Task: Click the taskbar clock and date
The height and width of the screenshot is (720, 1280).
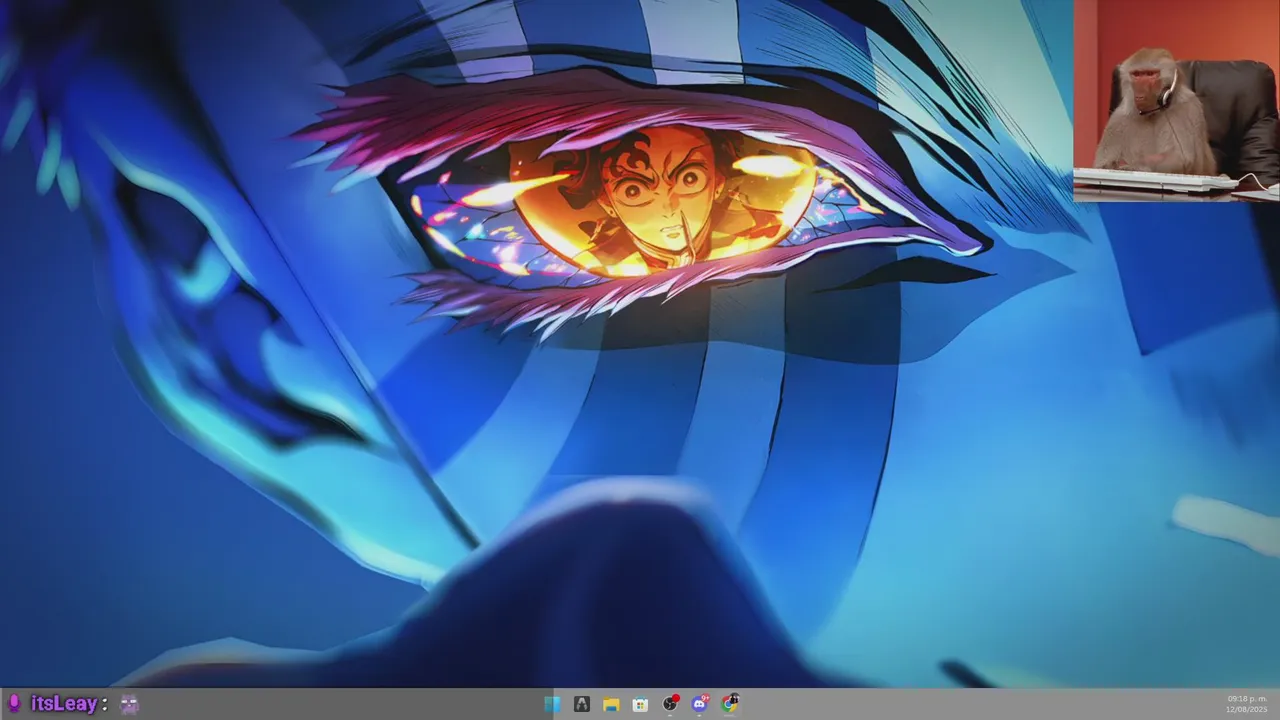Action: (x=1247, y=704)
